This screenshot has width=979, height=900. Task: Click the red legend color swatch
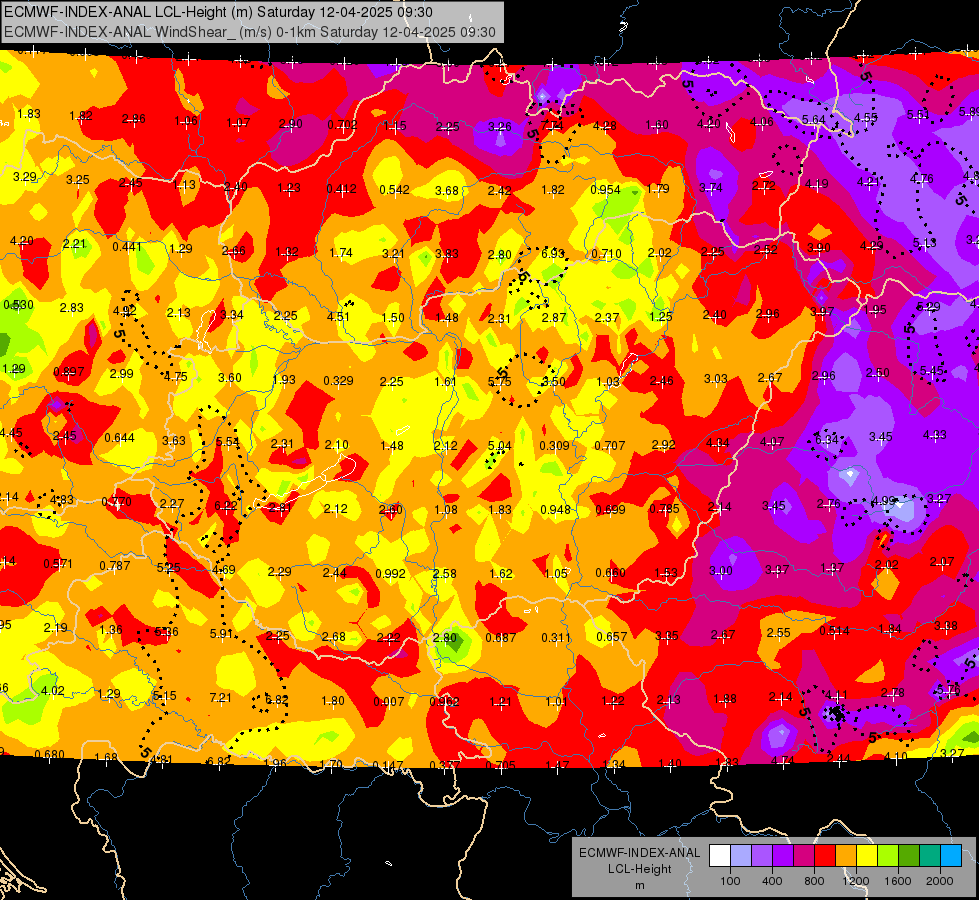tap(825, 855)
